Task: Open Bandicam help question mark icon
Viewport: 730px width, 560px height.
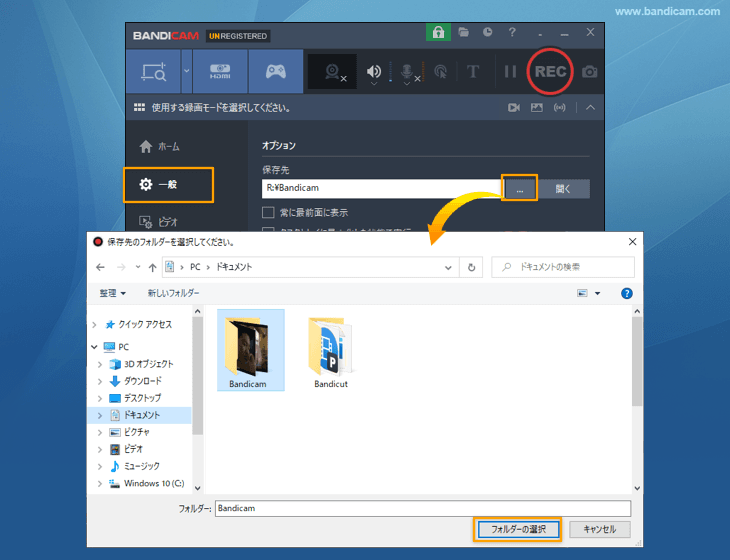Action: point(512,32)
